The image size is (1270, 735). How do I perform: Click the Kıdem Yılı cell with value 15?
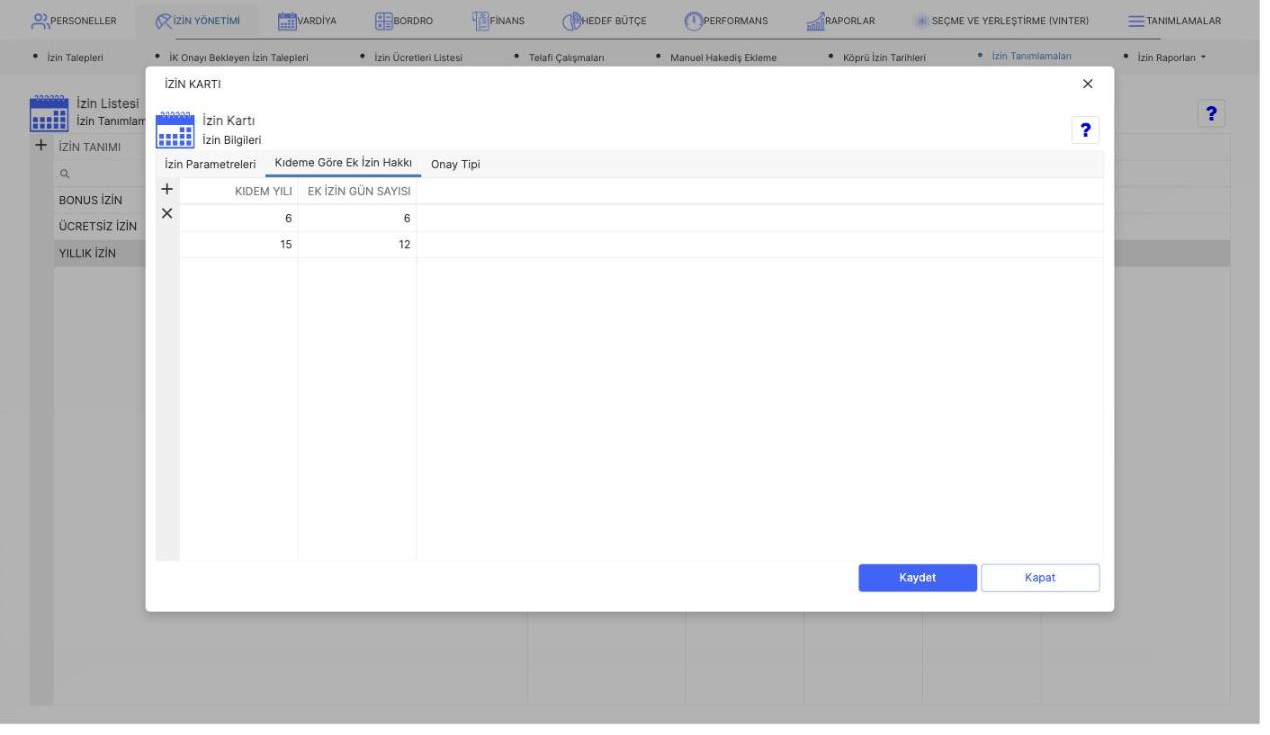pyautogui.click(x=239, y=244)
